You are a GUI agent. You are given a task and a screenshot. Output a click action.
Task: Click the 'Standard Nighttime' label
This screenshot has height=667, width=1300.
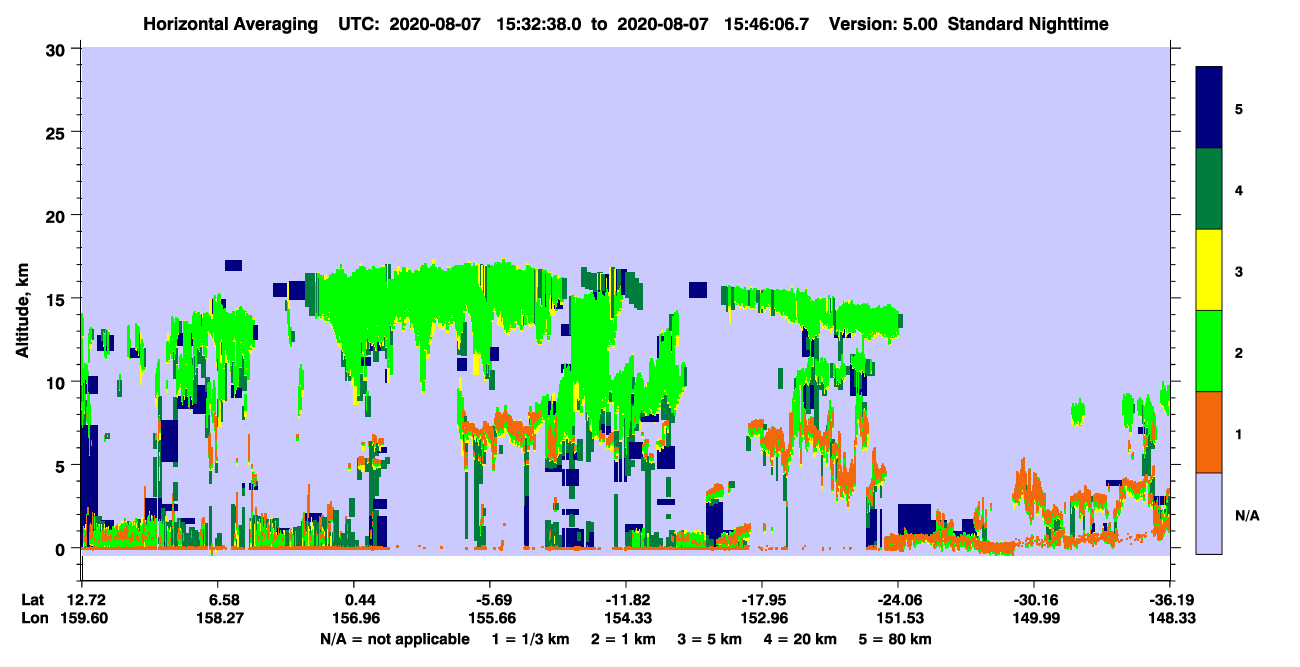[x=1028, y=24]
